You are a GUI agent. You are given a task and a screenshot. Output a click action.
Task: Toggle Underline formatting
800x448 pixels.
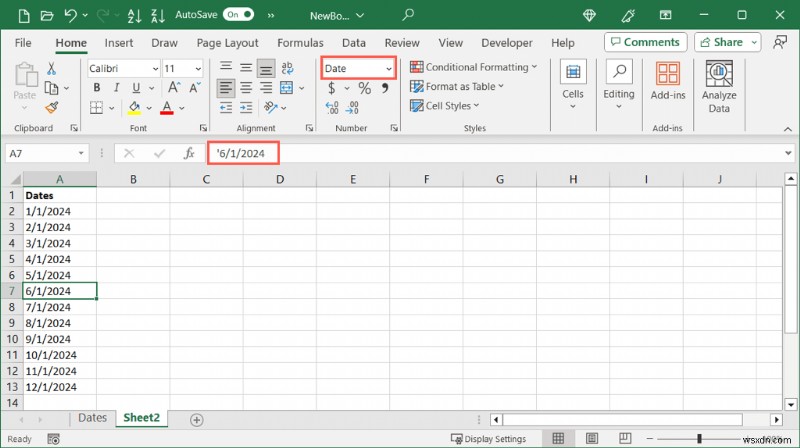pos(136,88)
